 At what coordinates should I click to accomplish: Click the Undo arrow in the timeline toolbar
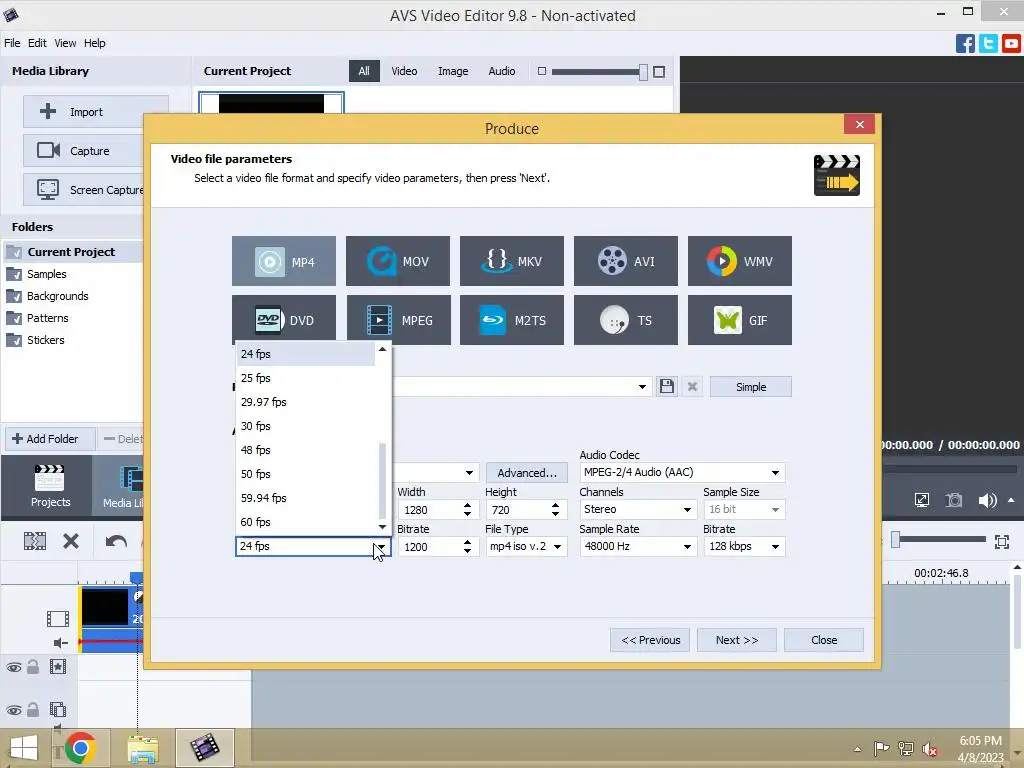pos(116,541)
